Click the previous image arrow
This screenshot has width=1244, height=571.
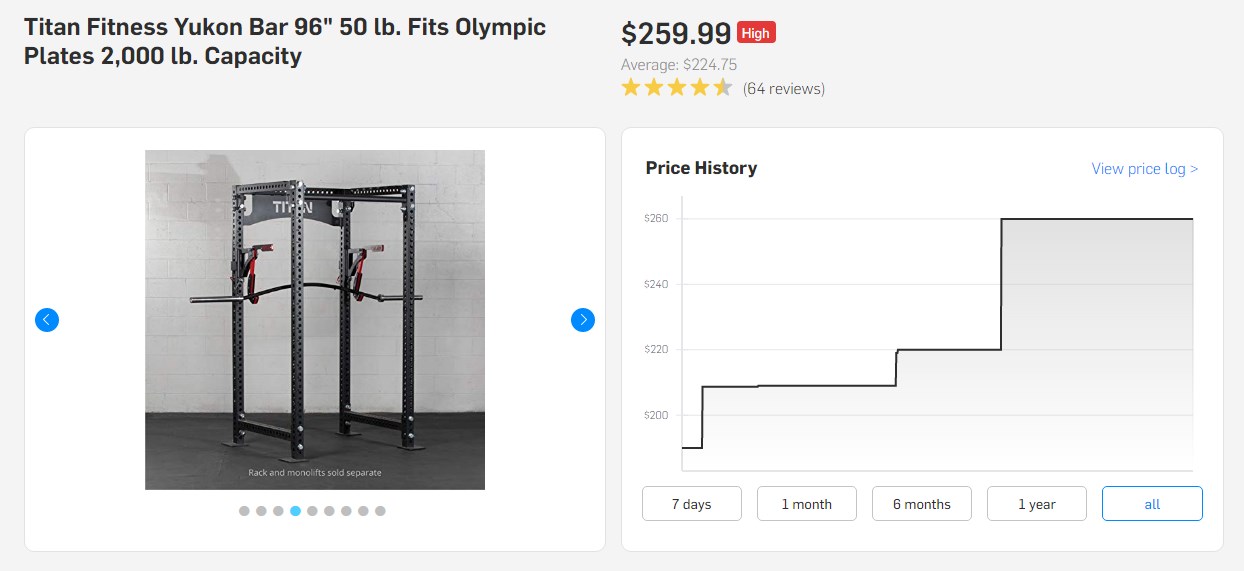click(47, 320)
